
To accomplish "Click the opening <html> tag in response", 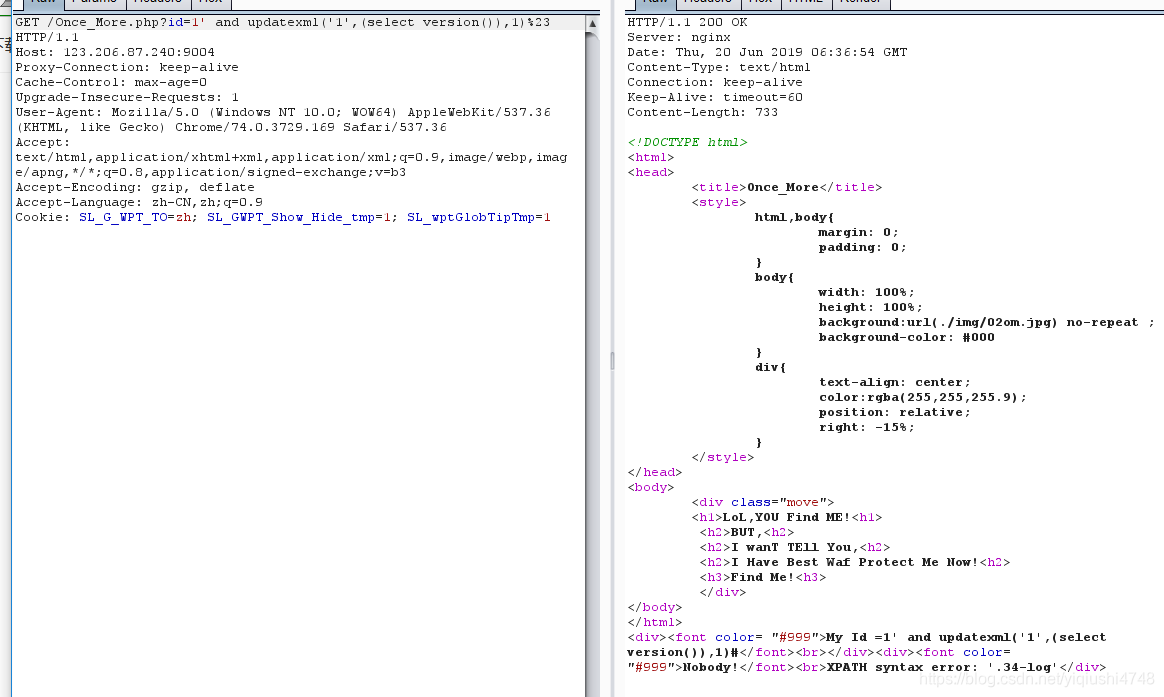I will (x=651, y=157).
